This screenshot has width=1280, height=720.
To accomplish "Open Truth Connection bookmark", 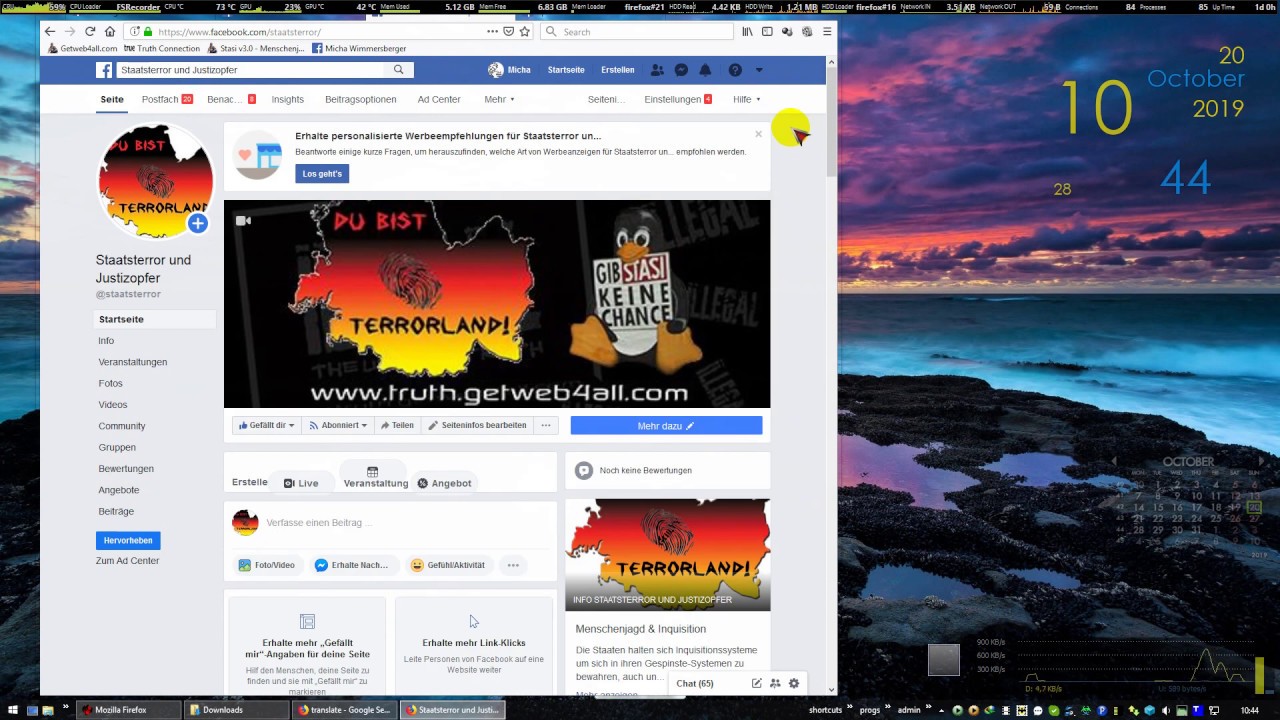I will 162,48.
